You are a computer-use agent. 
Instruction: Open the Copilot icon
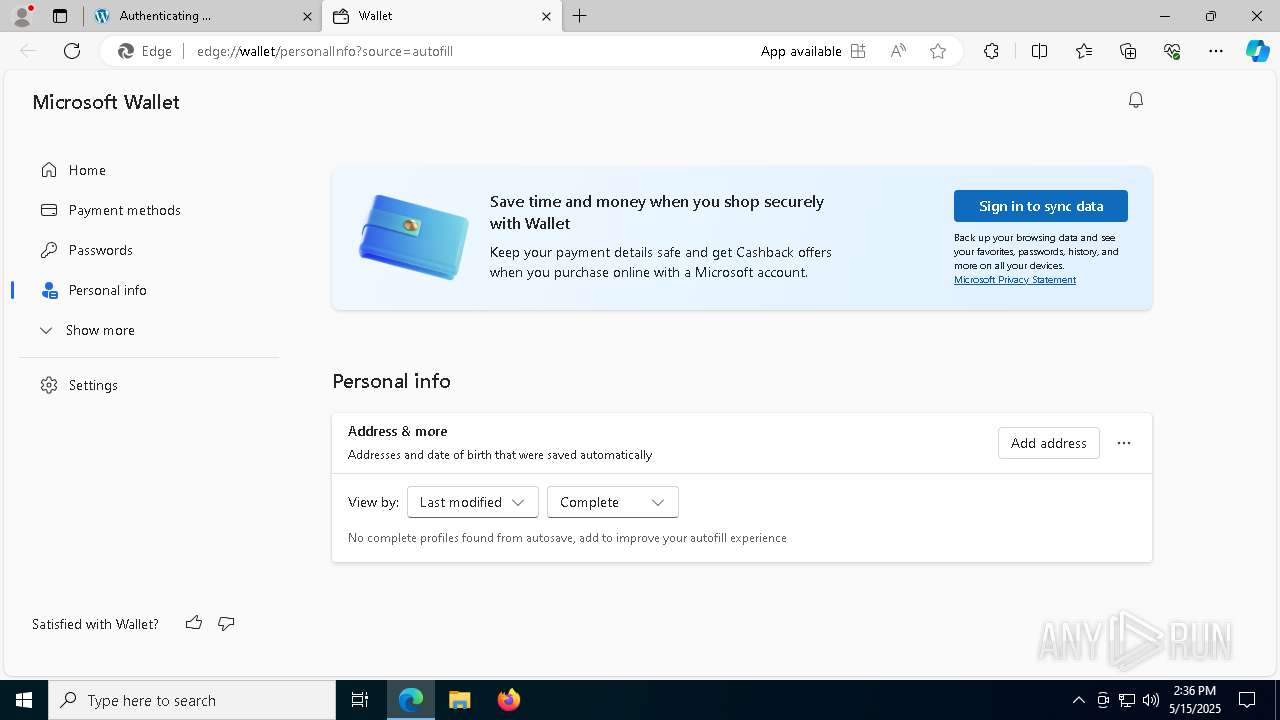(1257, 51)
